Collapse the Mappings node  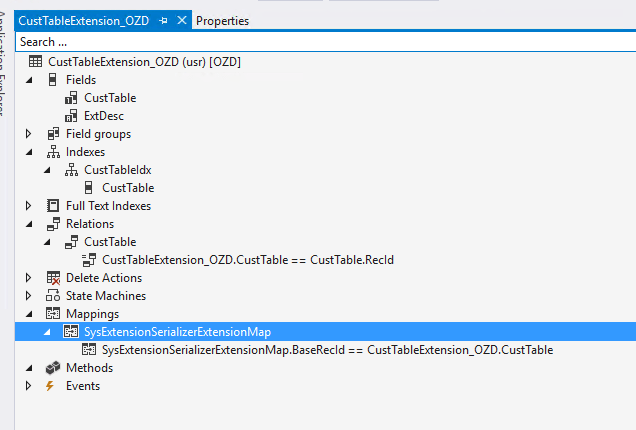28,314
